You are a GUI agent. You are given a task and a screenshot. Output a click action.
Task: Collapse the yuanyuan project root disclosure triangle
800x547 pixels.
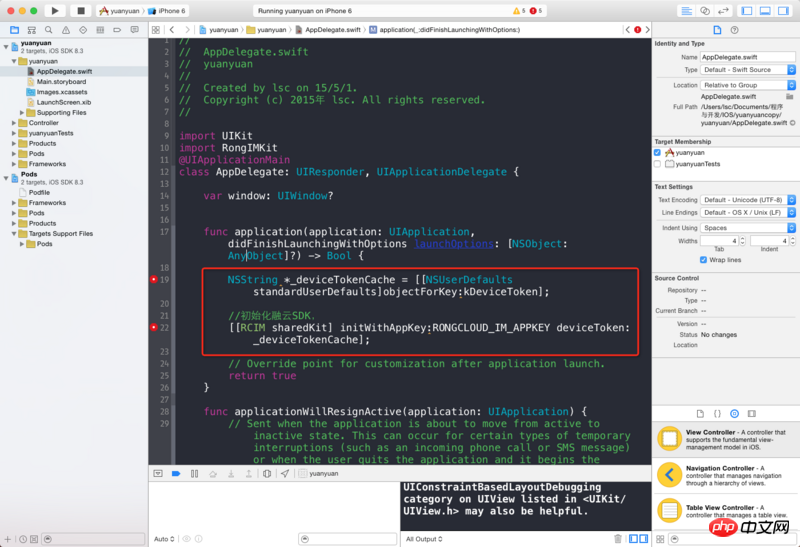pos(6,46)
